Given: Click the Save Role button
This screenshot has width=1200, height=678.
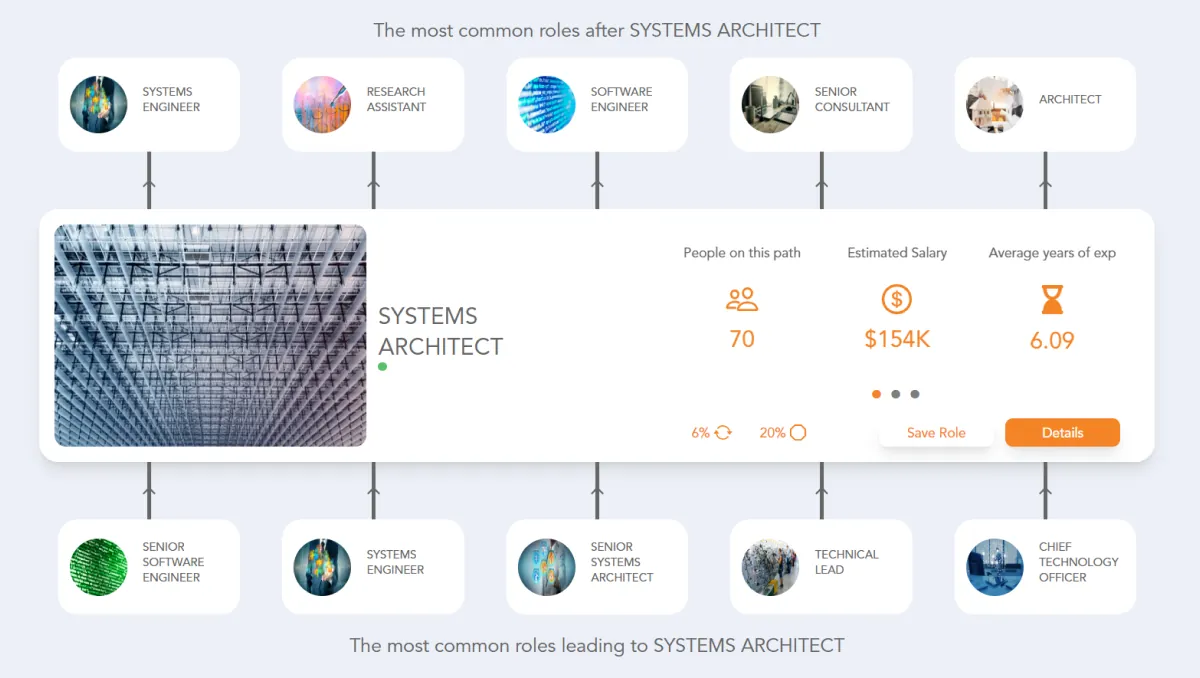Looking at the screenshot, I should (x=936, y=433).
